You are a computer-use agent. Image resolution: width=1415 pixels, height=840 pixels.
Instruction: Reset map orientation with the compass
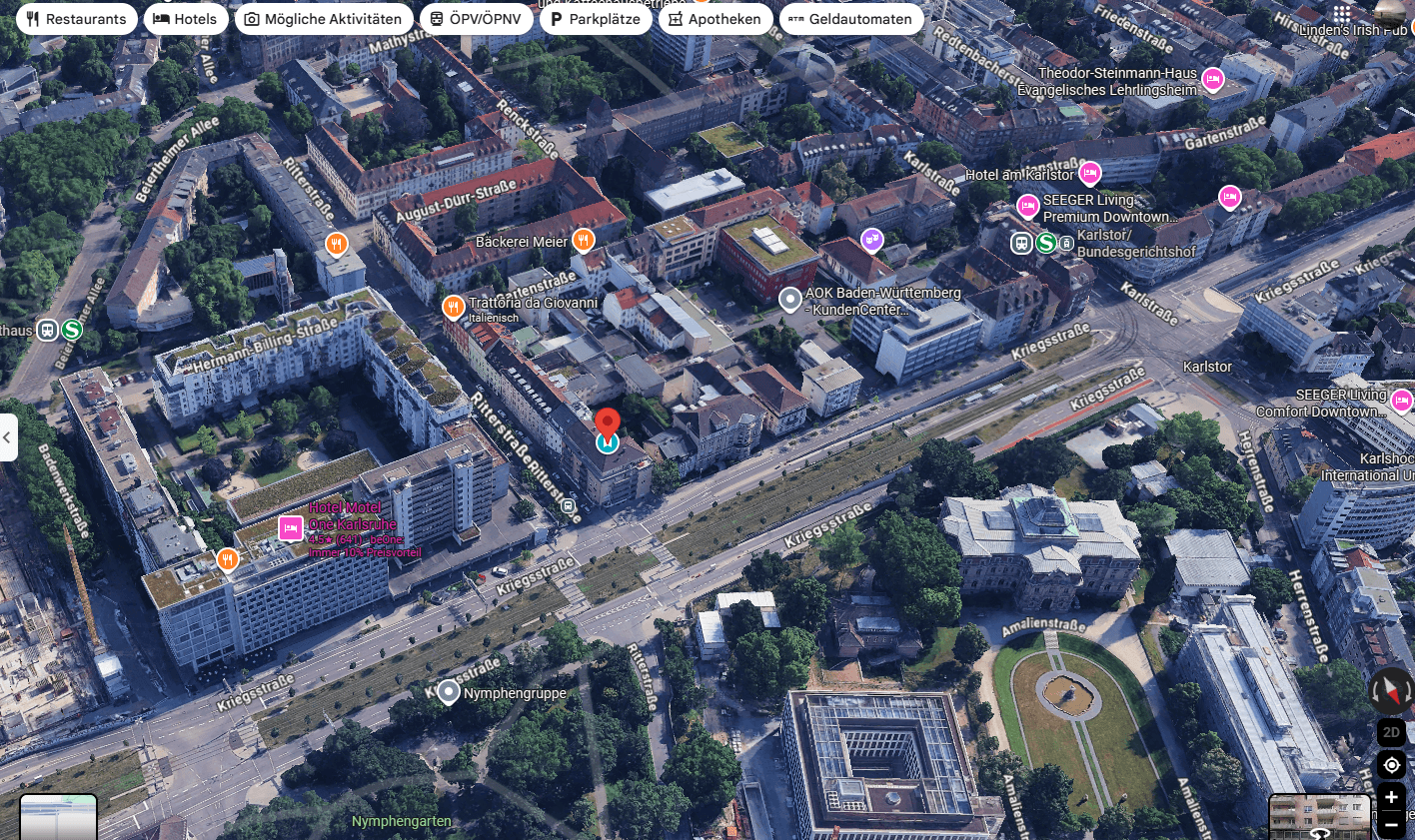(x=1391, y=690)
